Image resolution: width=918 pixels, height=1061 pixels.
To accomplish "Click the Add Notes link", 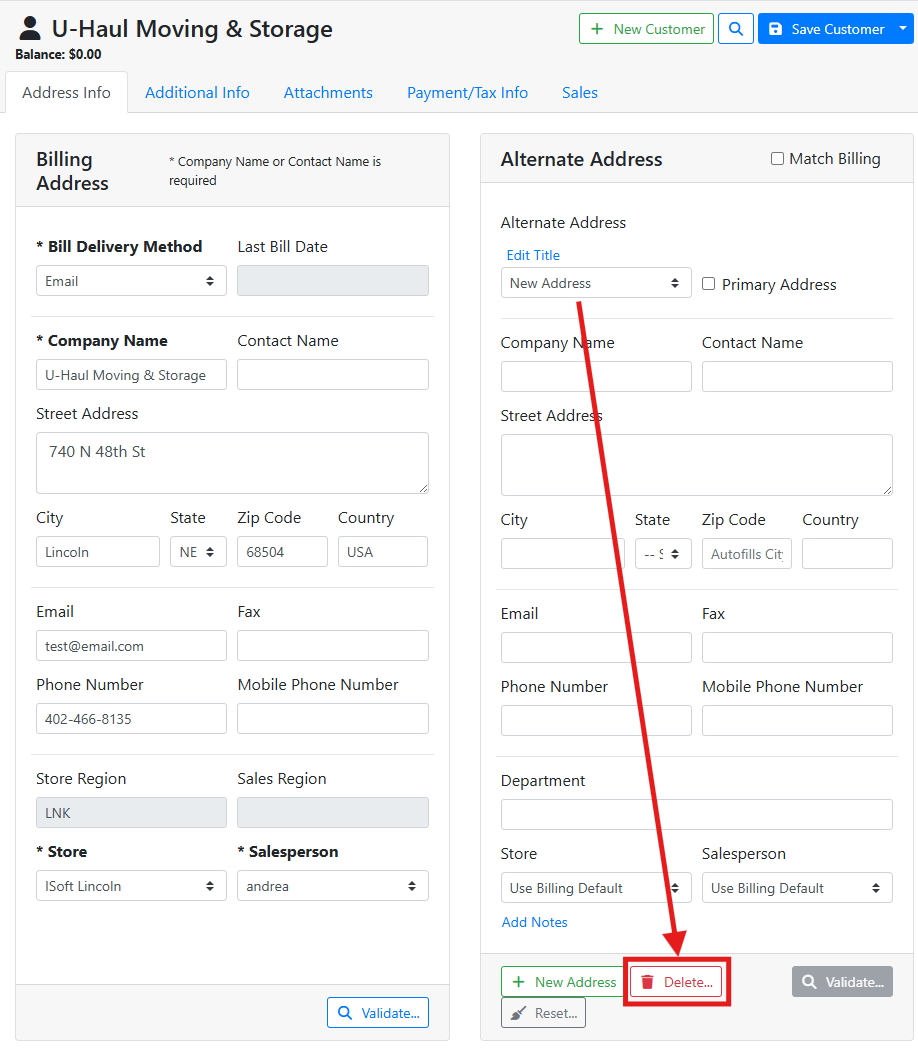I will point(534,922).
